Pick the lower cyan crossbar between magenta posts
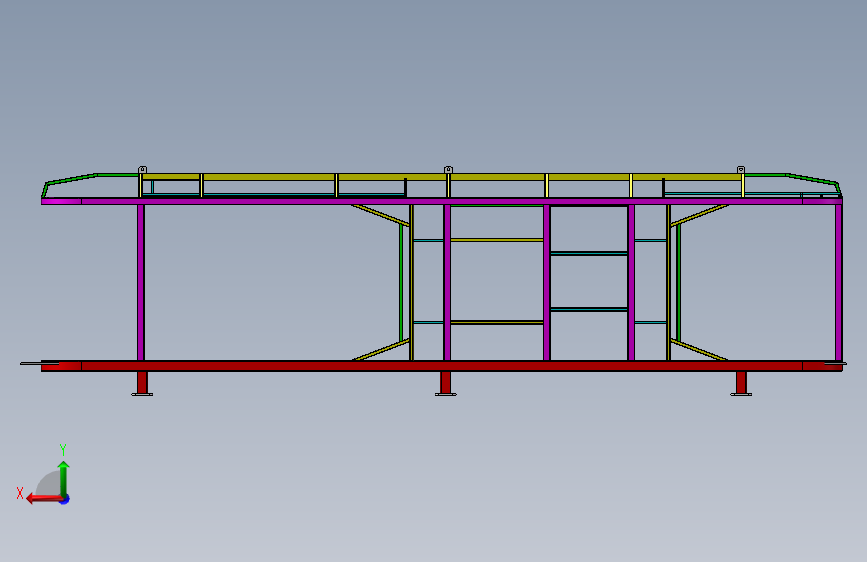Screen dimensions: 867x562 [589, 309]
